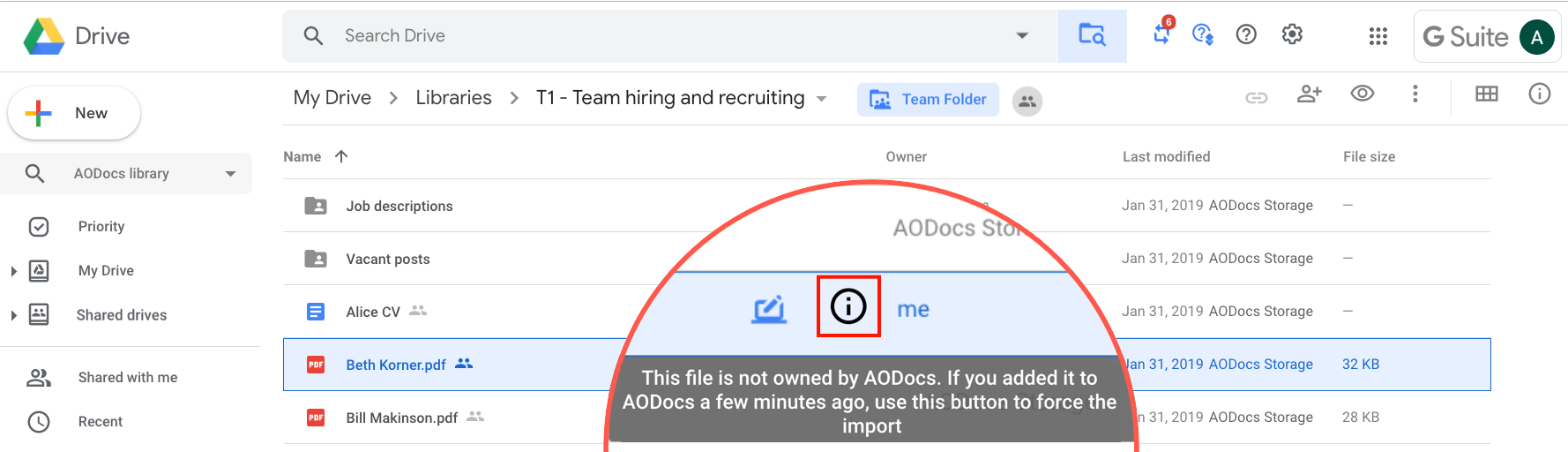The image size is (1568, 452).
Task: Click the AODocs edit icon beside info
Action: [x=769, y=309]
